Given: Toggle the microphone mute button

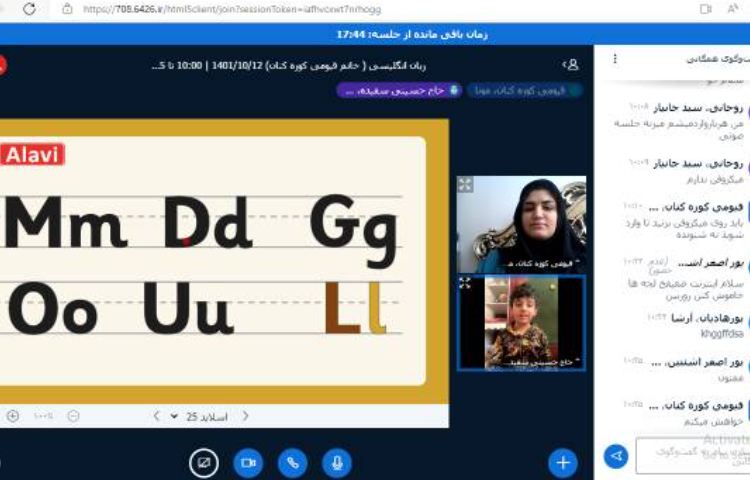Looking at the screenshot, I should point(337,463).
